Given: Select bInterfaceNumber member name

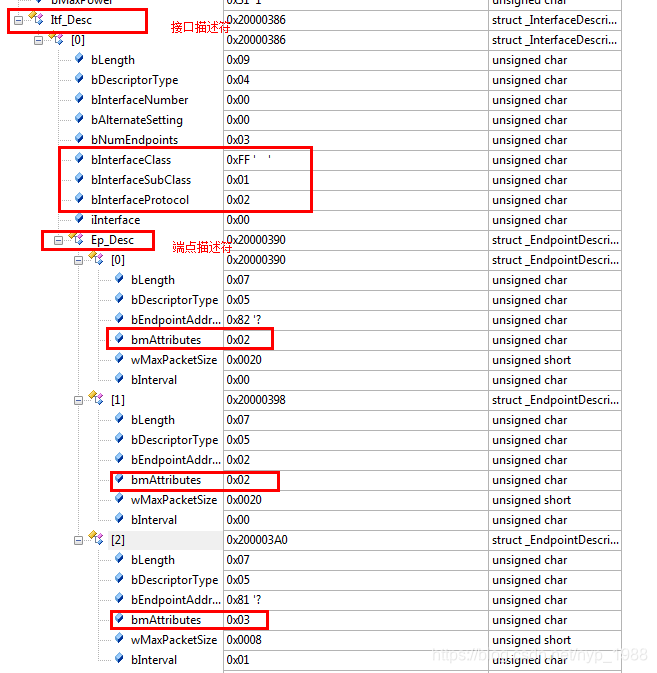Looking at the screenshot, I should pos(139,100).
